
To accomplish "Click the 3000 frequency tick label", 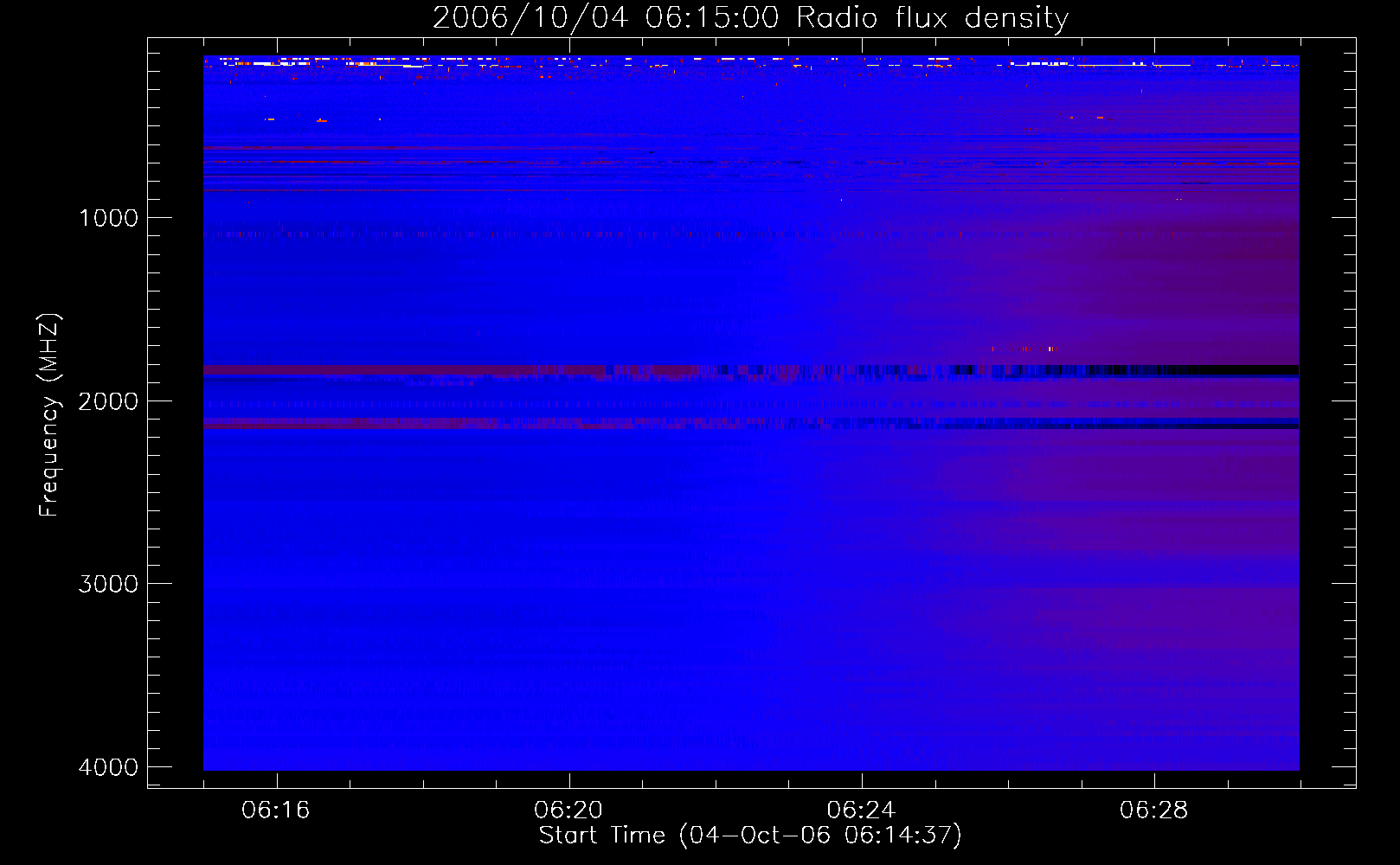I will [x=108, y=584].
